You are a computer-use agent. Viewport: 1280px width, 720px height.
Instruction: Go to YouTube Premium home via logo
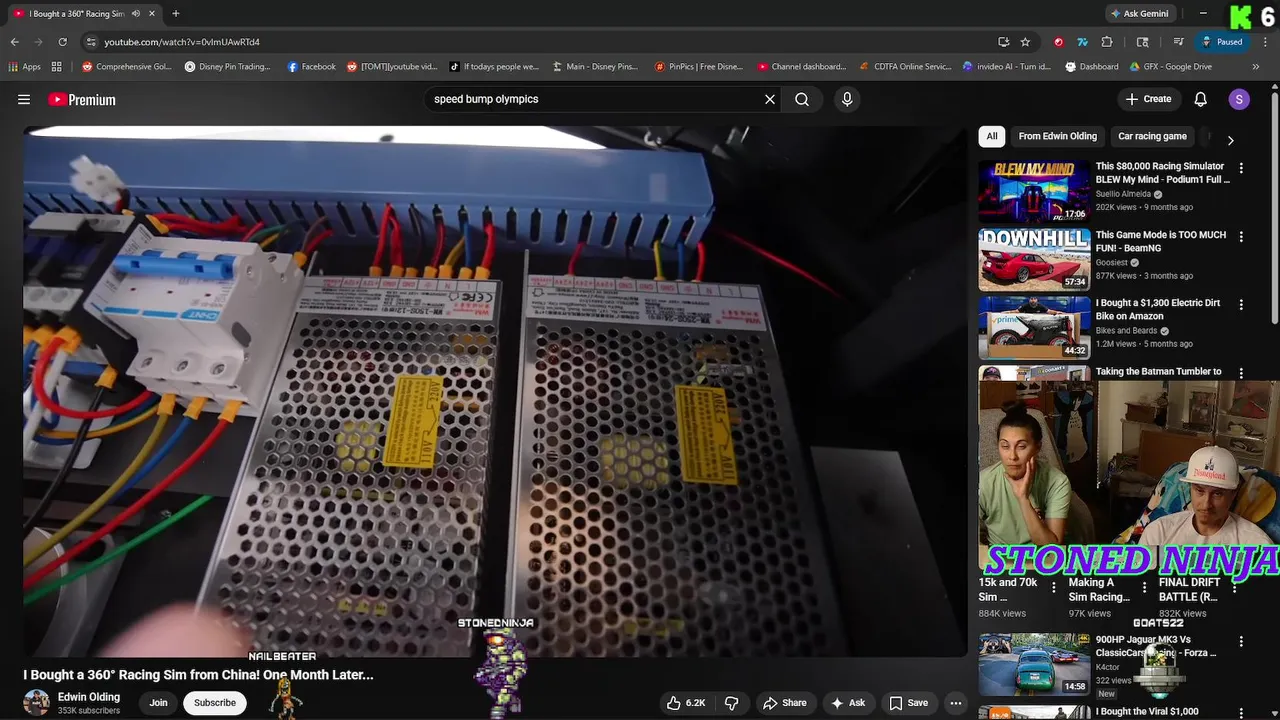pyautogui.click(x=82, y=99)
